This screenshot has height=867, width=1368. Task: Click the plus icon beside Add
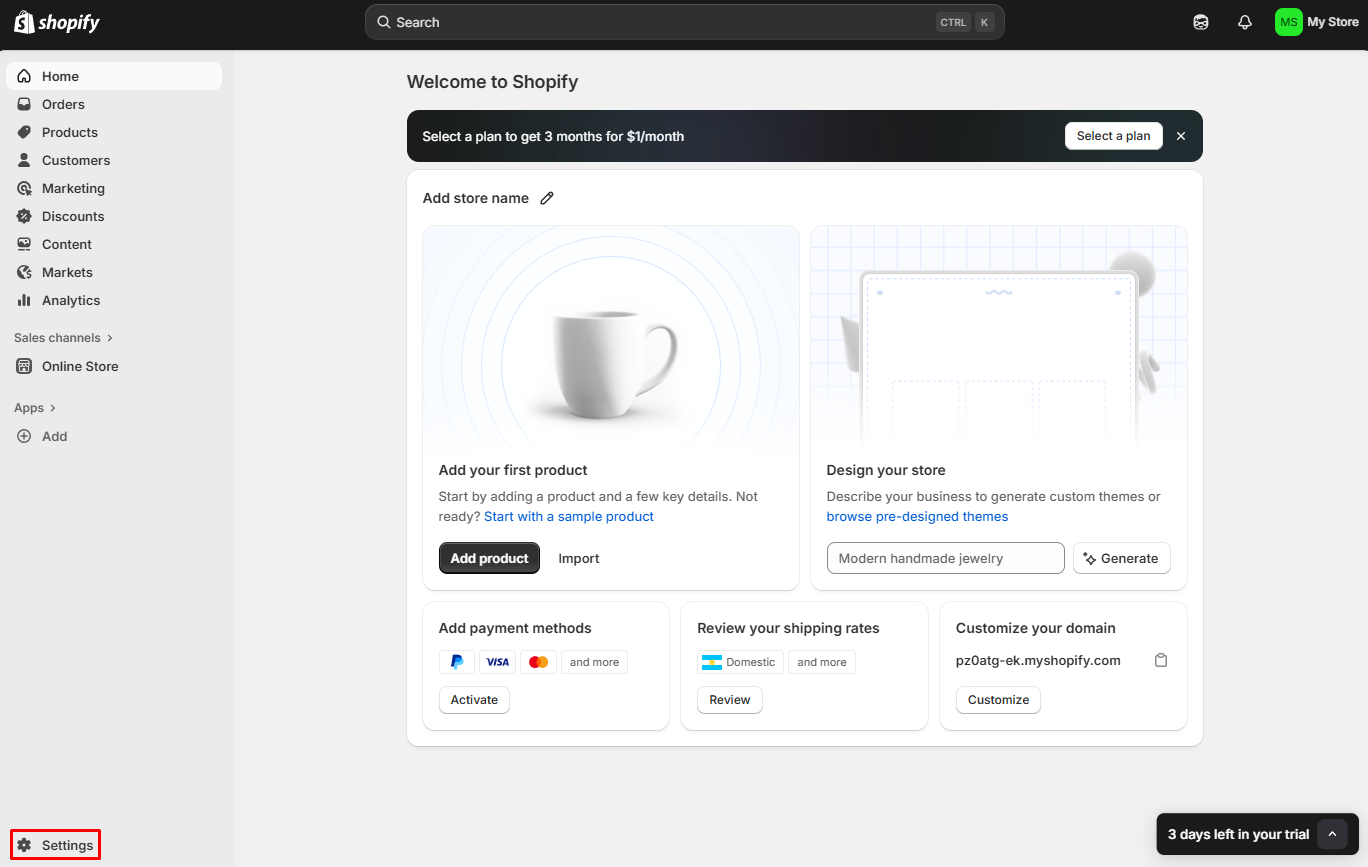pos(24,436)
